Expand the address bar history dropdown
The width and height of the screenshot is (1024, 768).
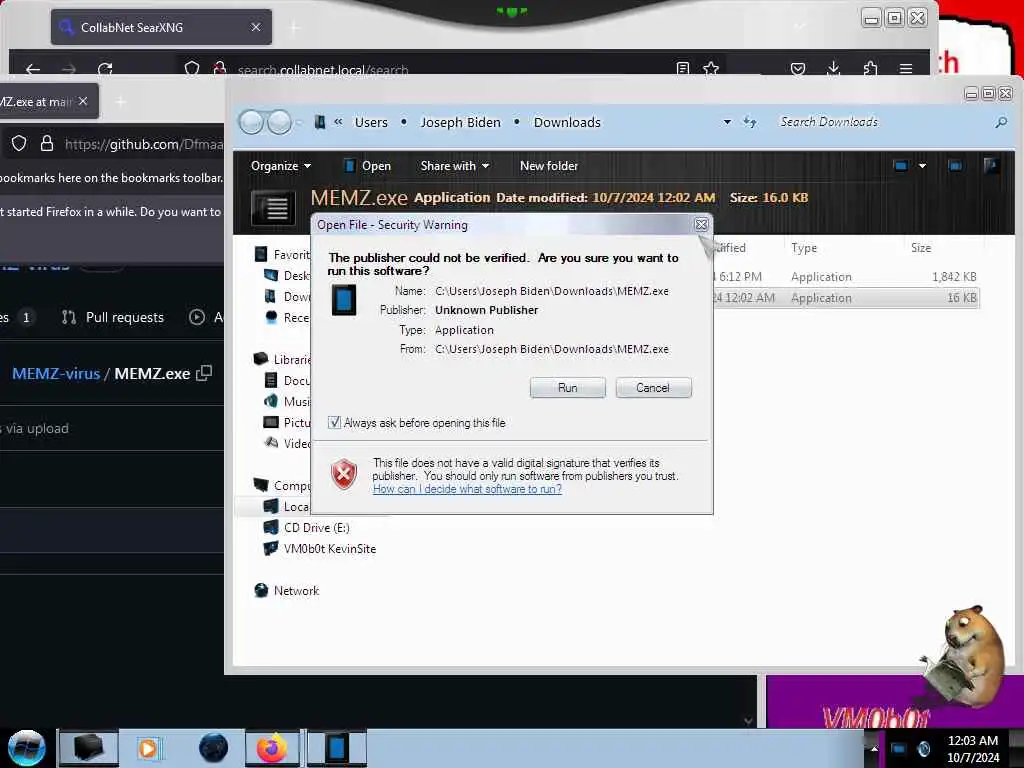click(x=727, y=122)
